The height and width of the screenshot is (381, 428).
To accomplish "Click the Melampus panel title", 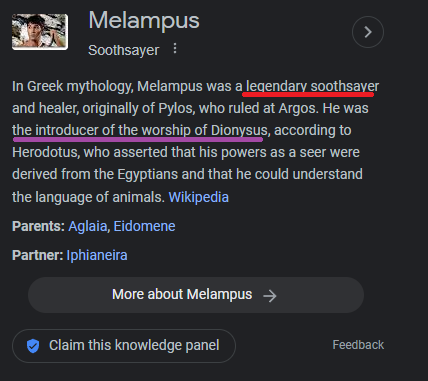I will point(144,21).
